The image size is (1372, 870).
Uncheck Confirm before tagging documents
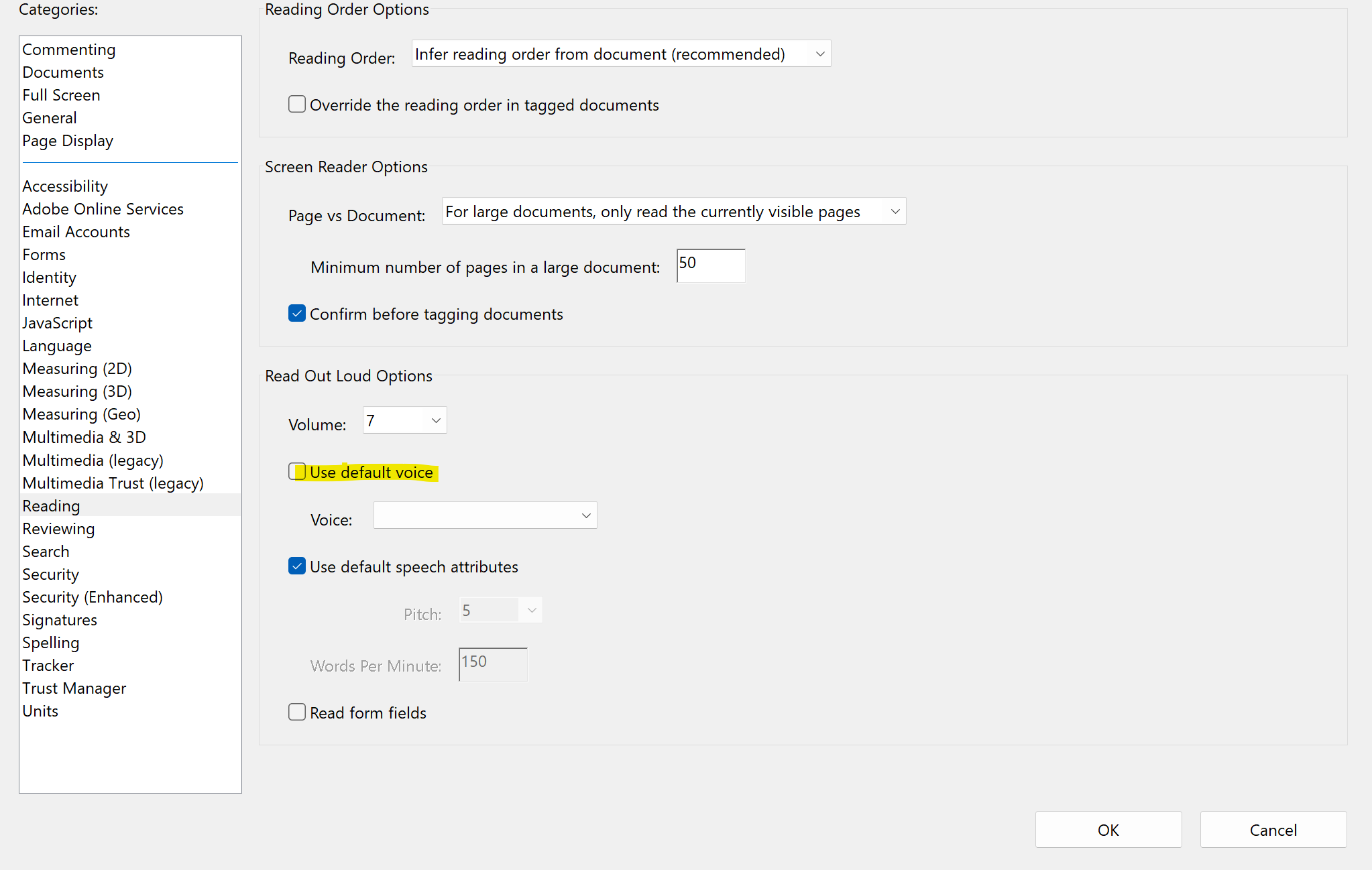pos(296,313)
